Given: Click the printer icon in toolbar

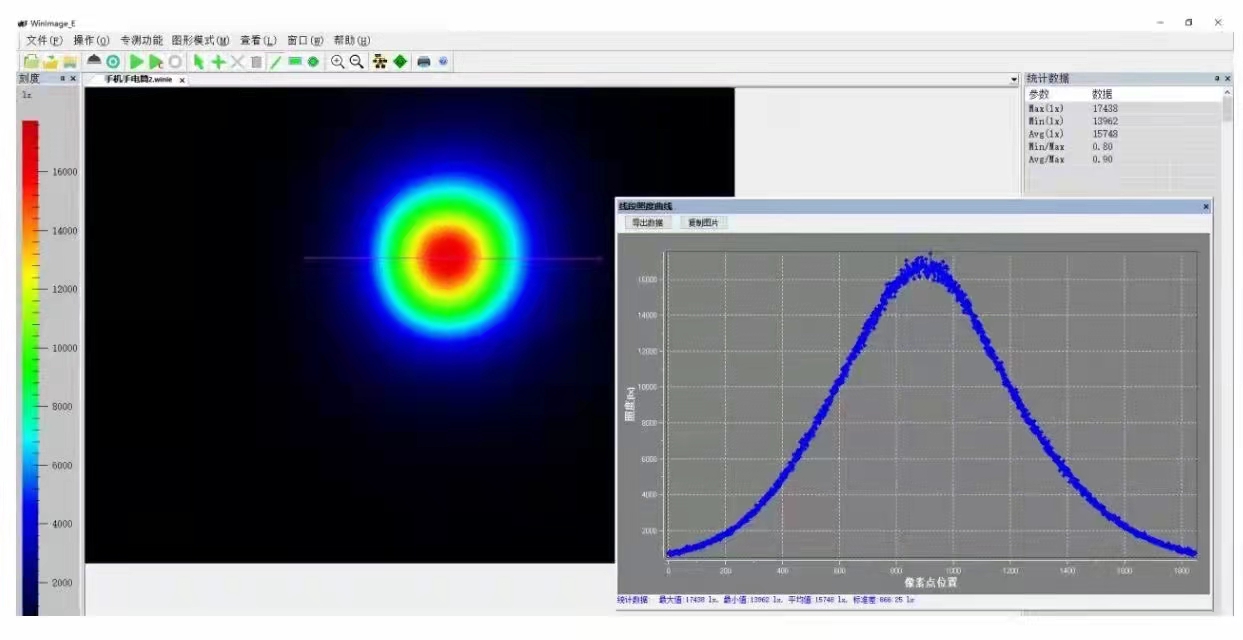Looking at the screenshot, I should 423,62.
